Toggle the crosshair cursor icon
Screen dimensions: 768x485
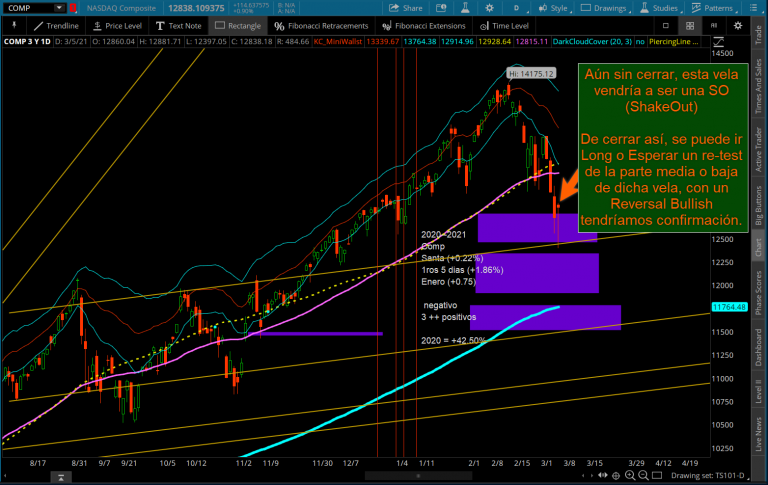(x=616, y=476)
